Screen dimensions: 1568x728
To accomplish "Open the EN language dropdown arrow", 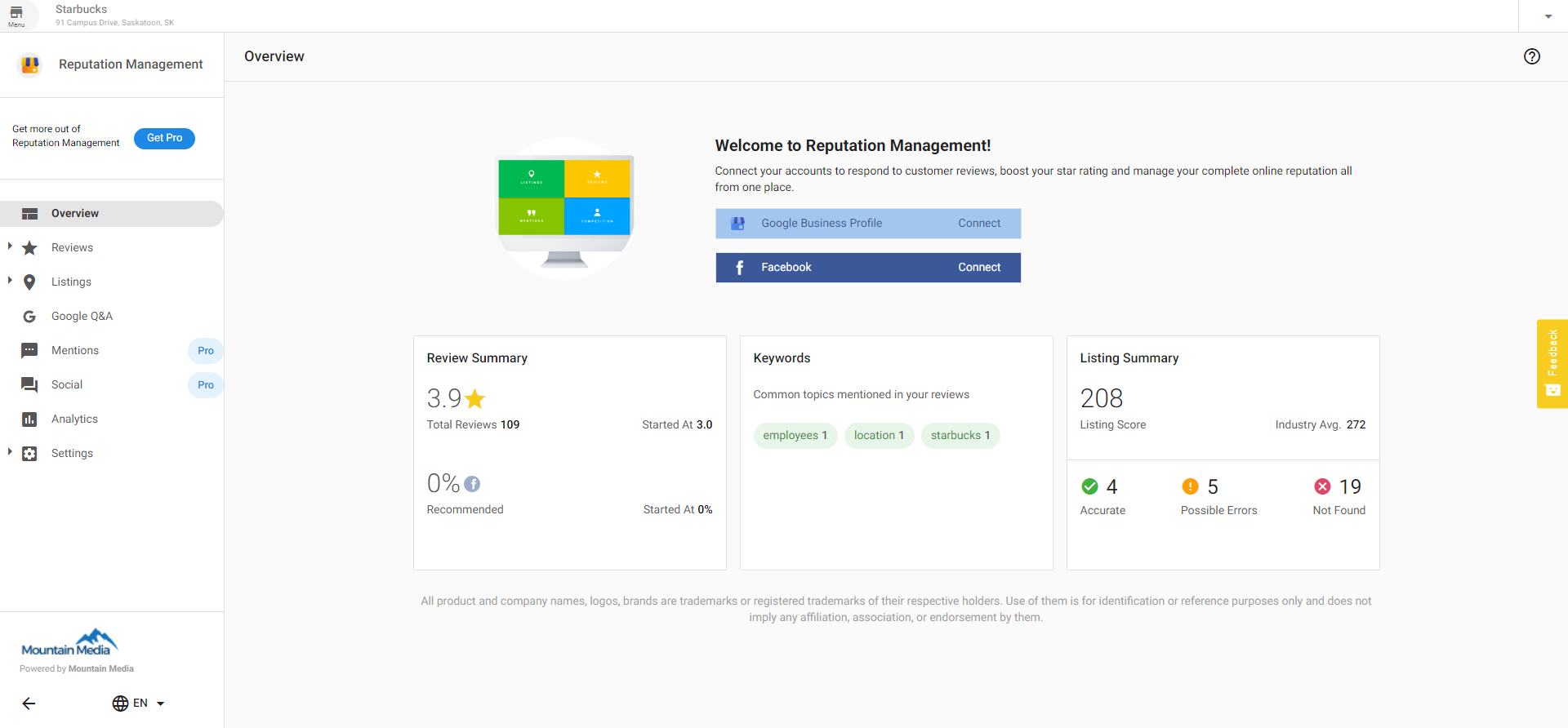I will (161, 704).
